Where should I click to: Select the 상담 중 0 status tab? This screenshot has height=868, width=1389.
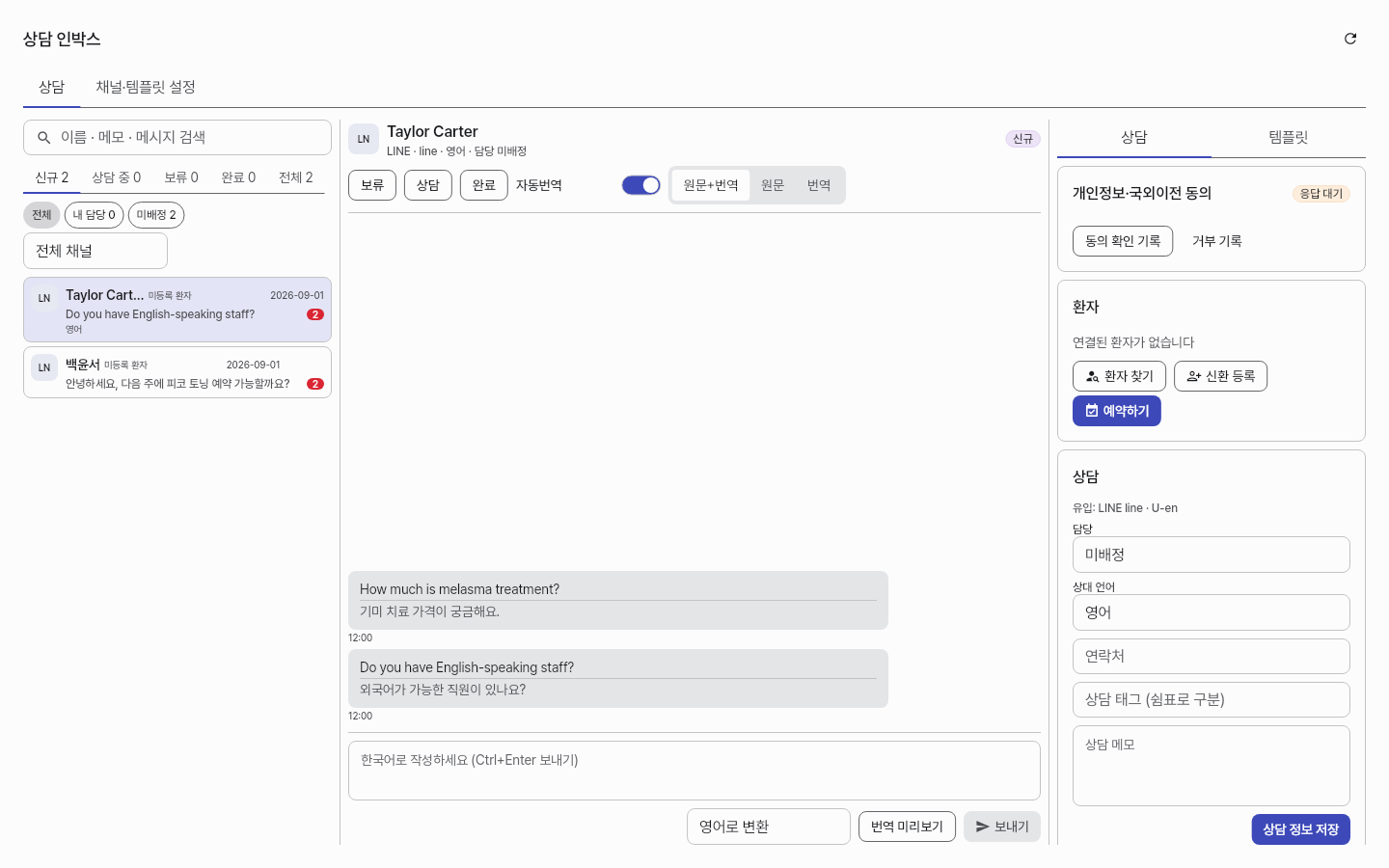pos(117,177)
